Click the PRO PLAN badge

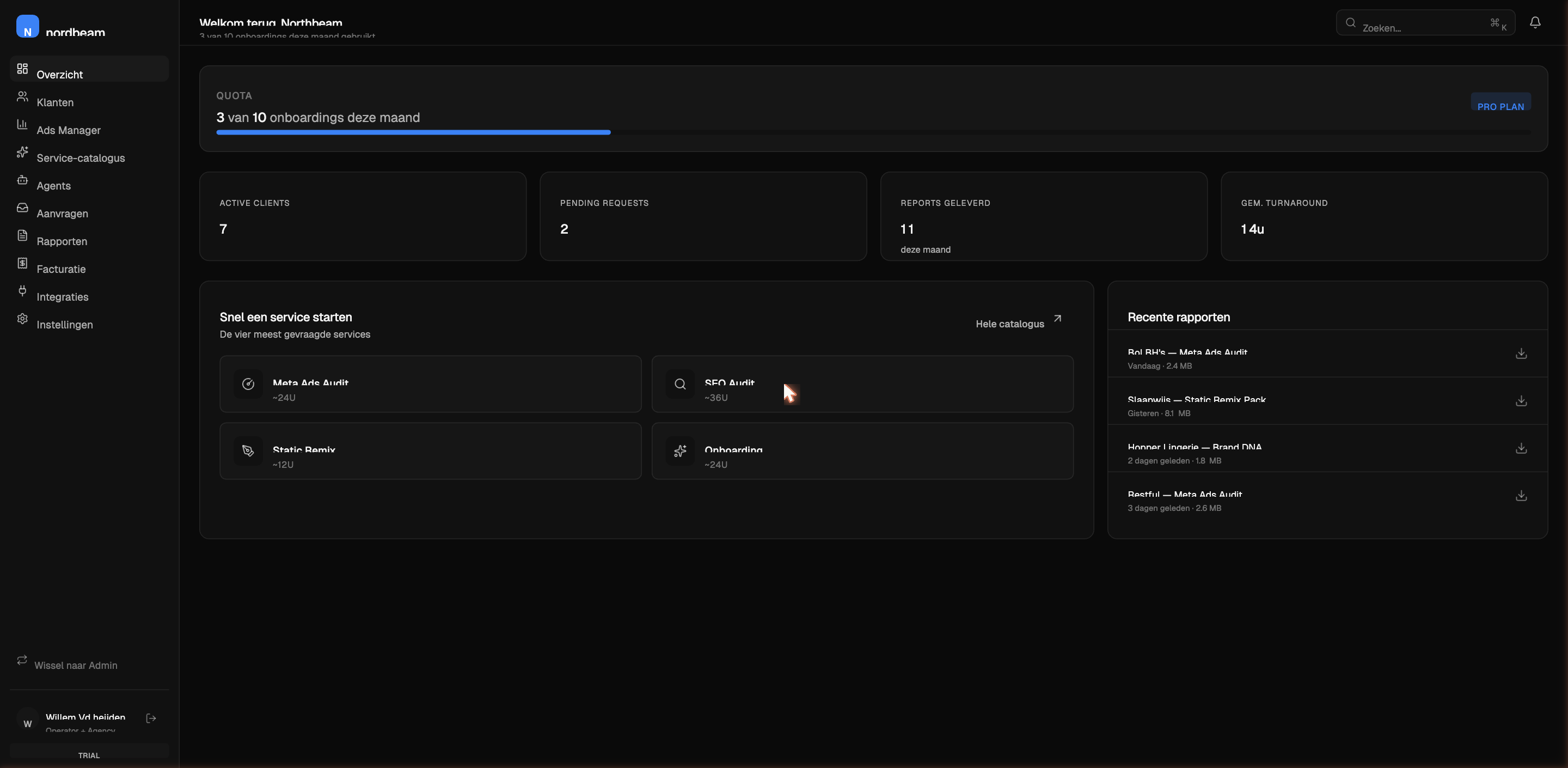(1500, 102)
